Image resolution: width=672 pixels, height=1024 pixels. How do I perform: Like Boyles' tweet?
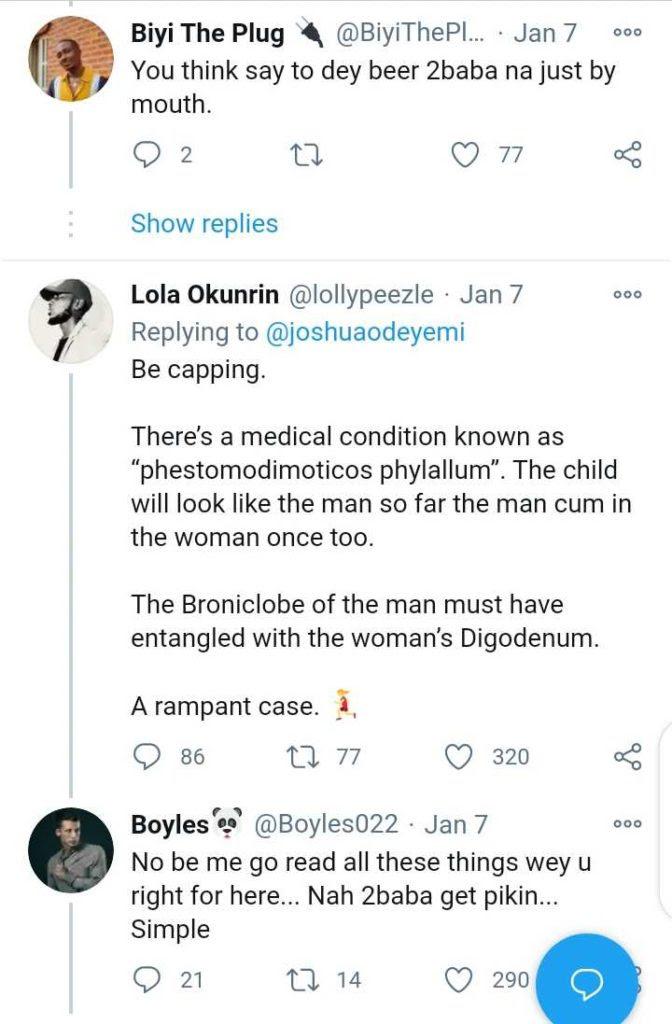tap(459, 980)
